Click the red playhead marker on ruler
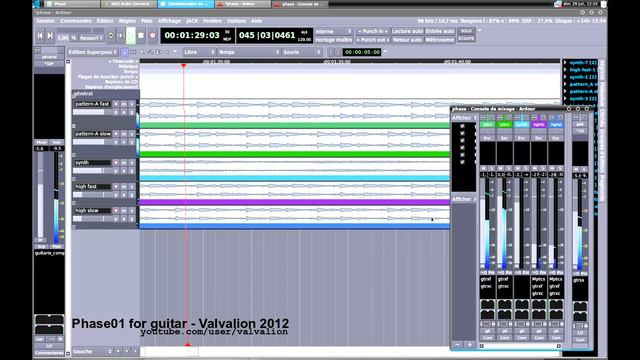Screen dimensions: 640x360 184,66
